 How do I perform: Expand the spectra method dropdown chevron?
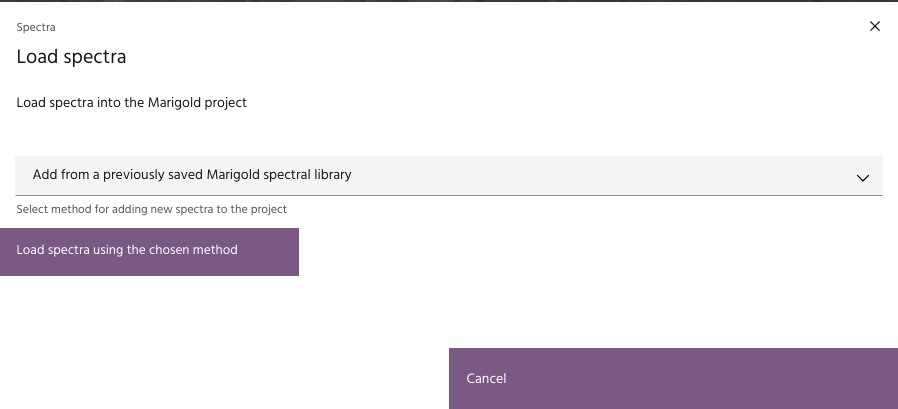863,177
